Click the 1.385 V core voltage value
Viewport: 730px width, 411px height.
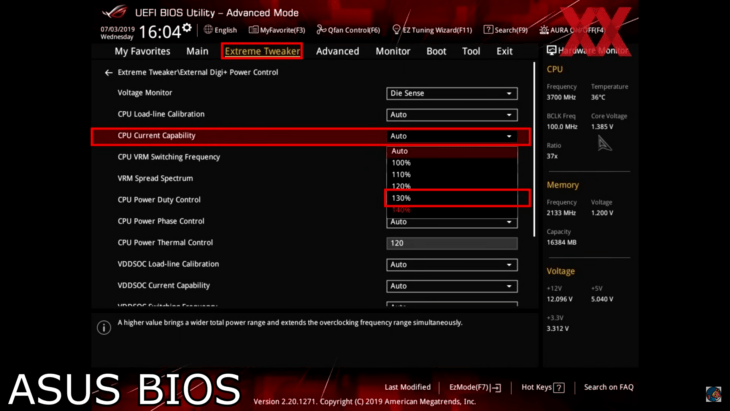click(602, 127)
